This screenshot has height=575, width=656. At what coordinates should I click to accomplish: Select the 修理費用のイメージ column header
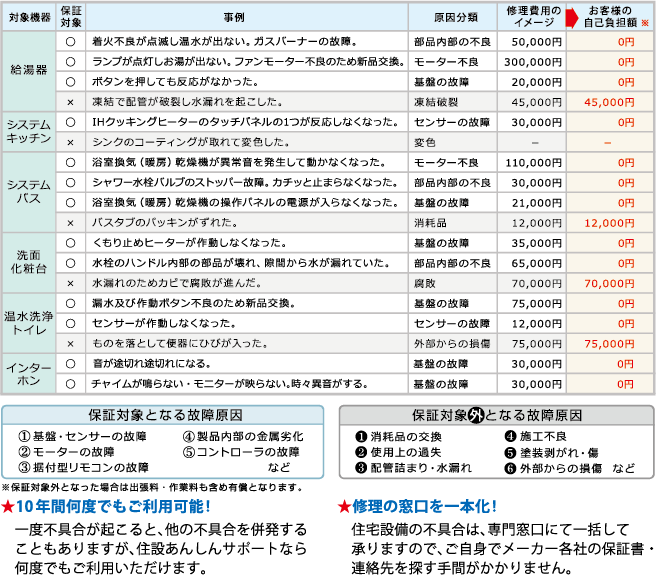532,17
